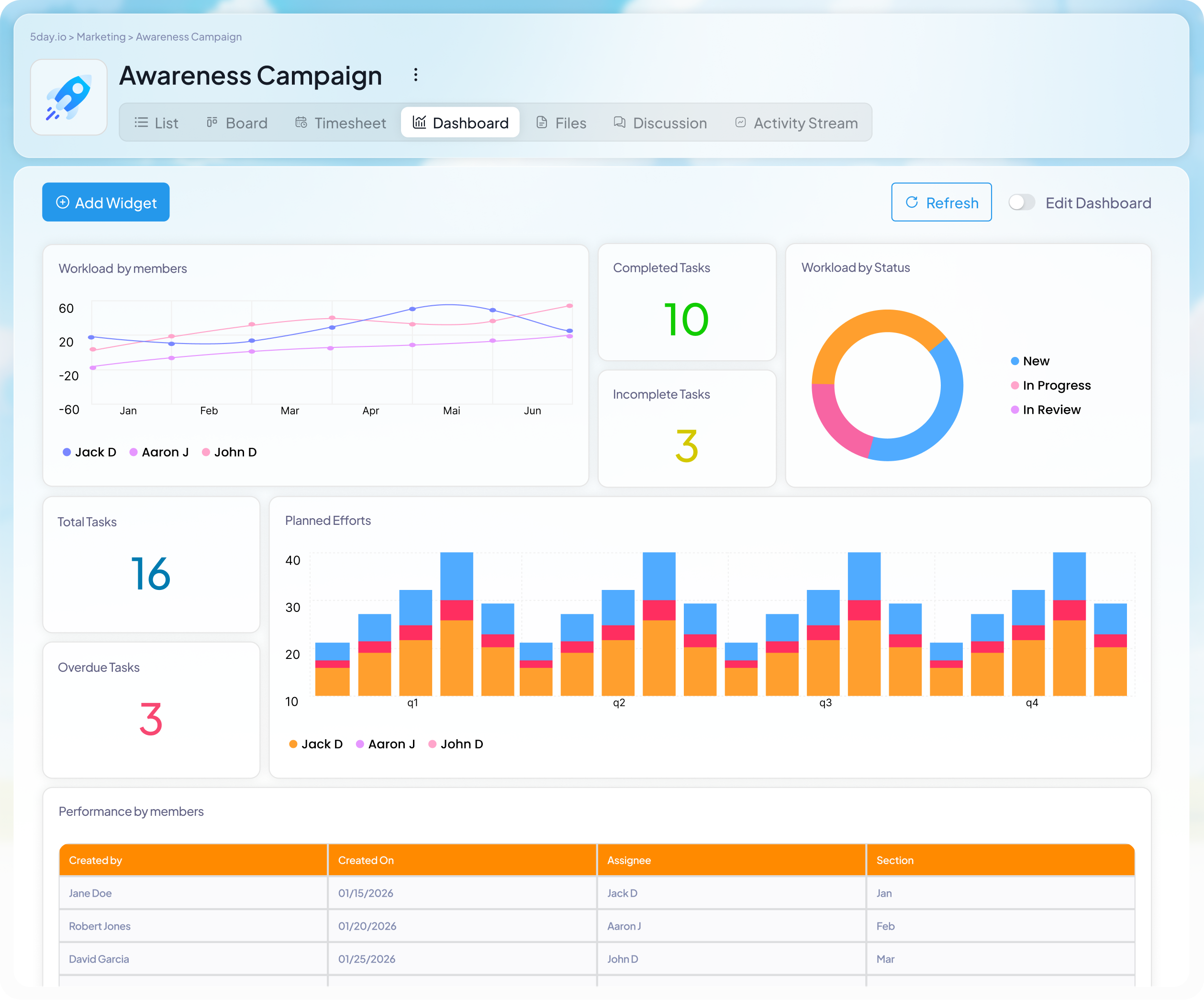The width and height of the screenshot is (1204, 1000).
Task: Click the Incomplete Tasks value 3
Action: pyautogui.click(x=687, y=446)
